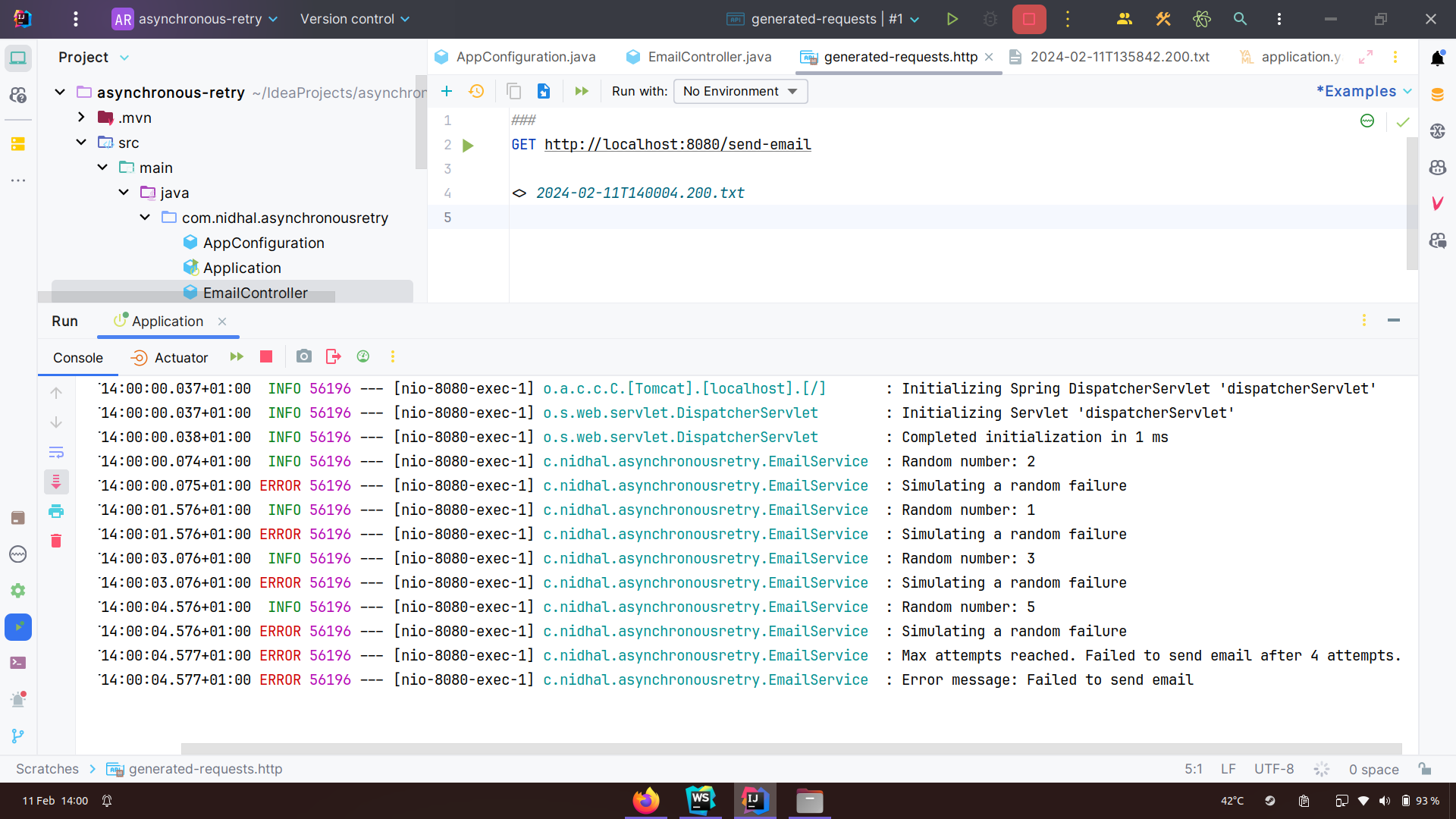Stop the running Application with red stop button
The width and height of the screenshot is (1456, 819).
(265, 356)
